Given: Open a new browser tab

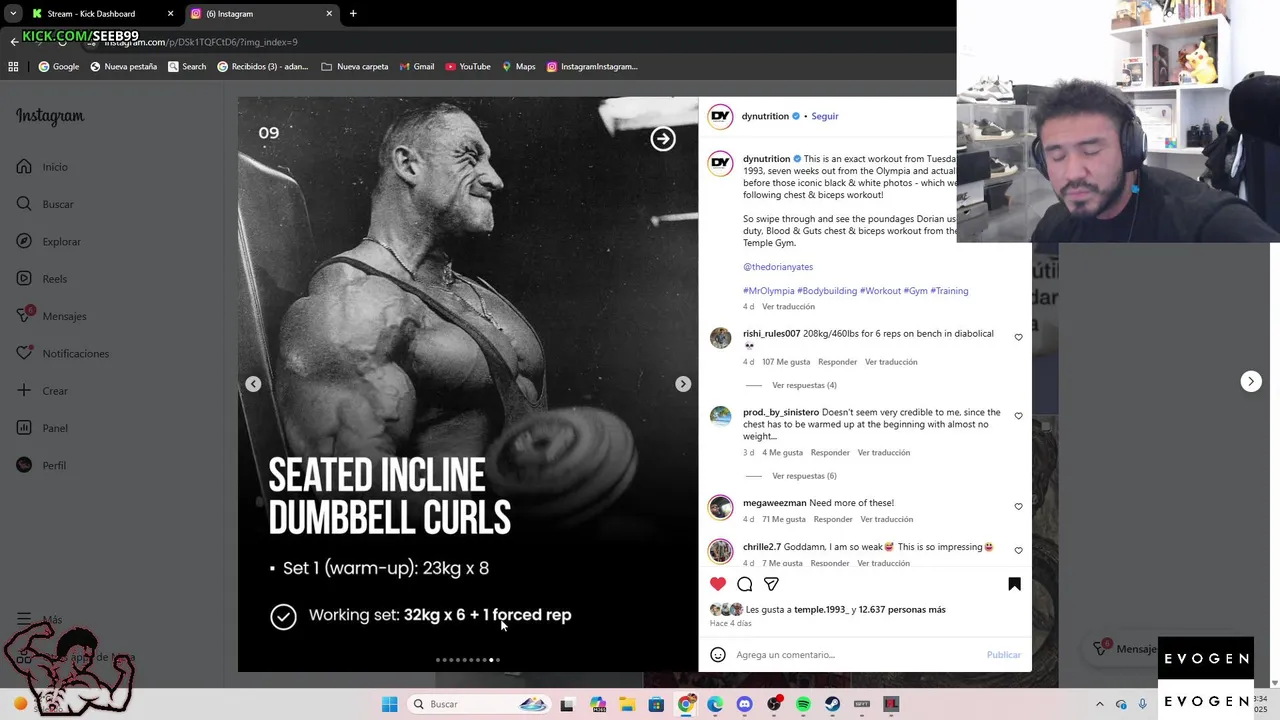Looking at the screenshot, I should pos(353,14).
